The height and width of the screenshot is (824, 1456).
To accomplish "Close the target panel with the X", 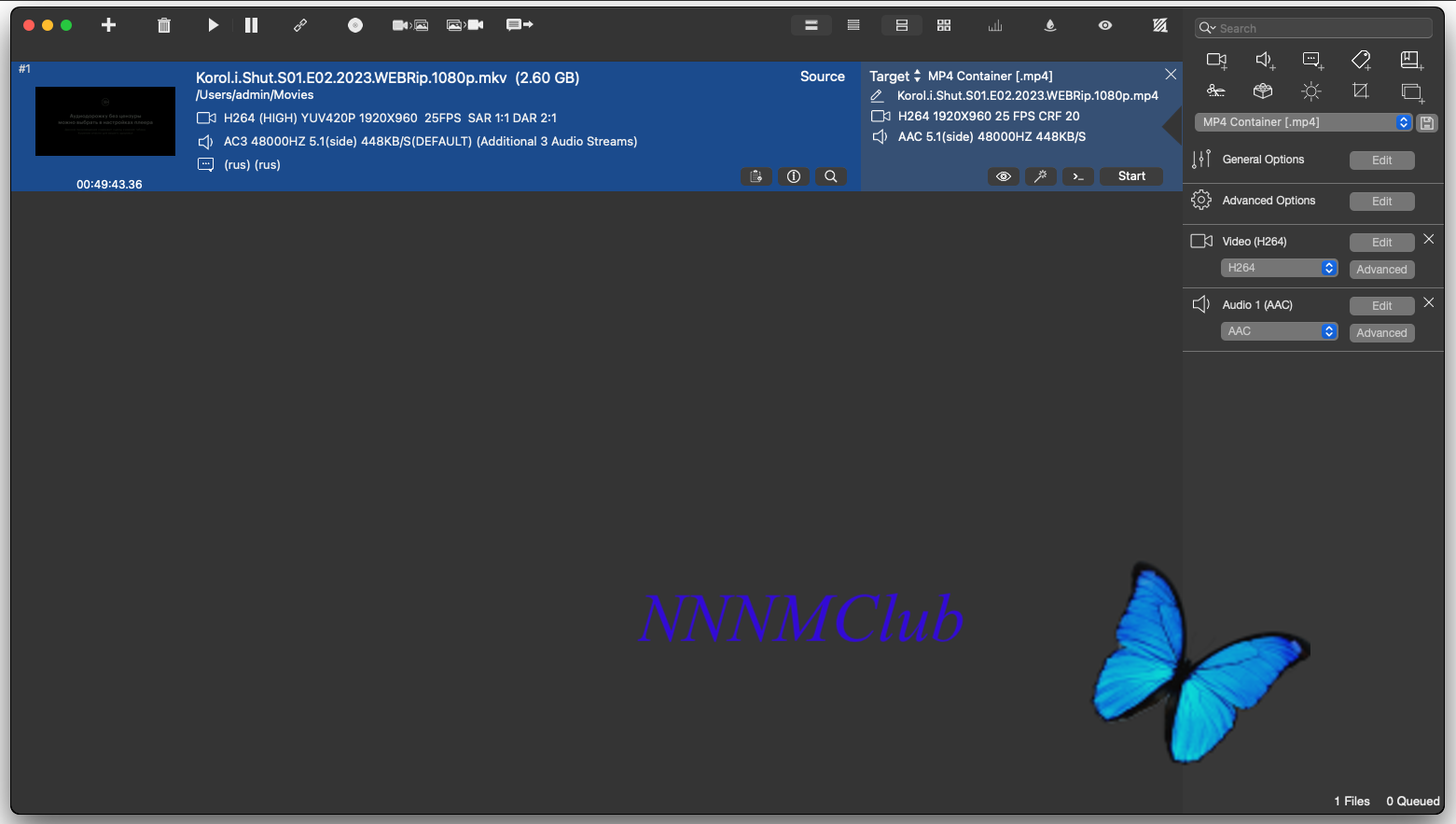I will coord(1171,74).
